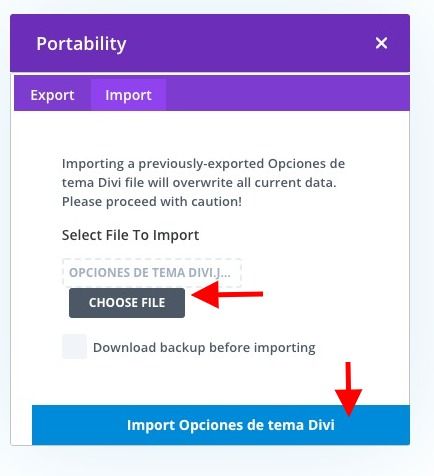
Task: Click empty purple tab bar right of Import
Action: pyautogui.click(x=288, y=95)
